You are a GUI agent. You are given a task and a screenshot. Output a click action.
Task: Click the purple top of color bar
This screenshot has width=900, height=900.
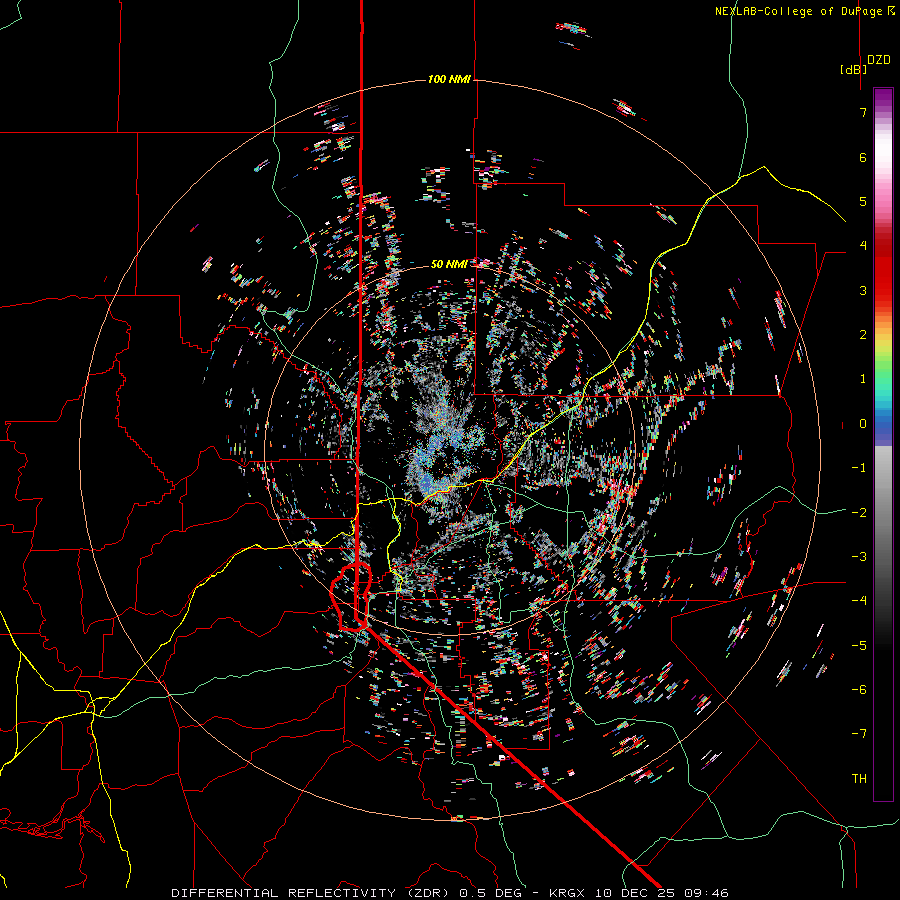coord(883,98)
